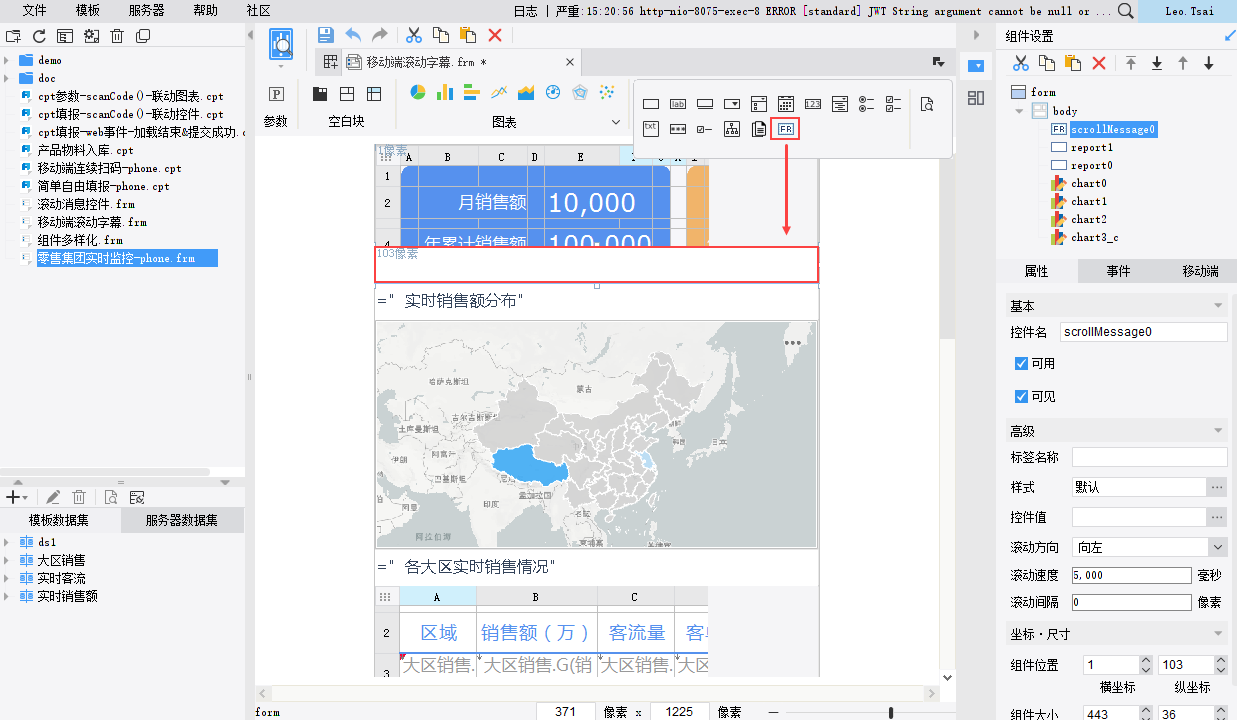This screenshot has height=720, width=1237.
Task: Insert the radar chart icon
Action: click(579, 93)
